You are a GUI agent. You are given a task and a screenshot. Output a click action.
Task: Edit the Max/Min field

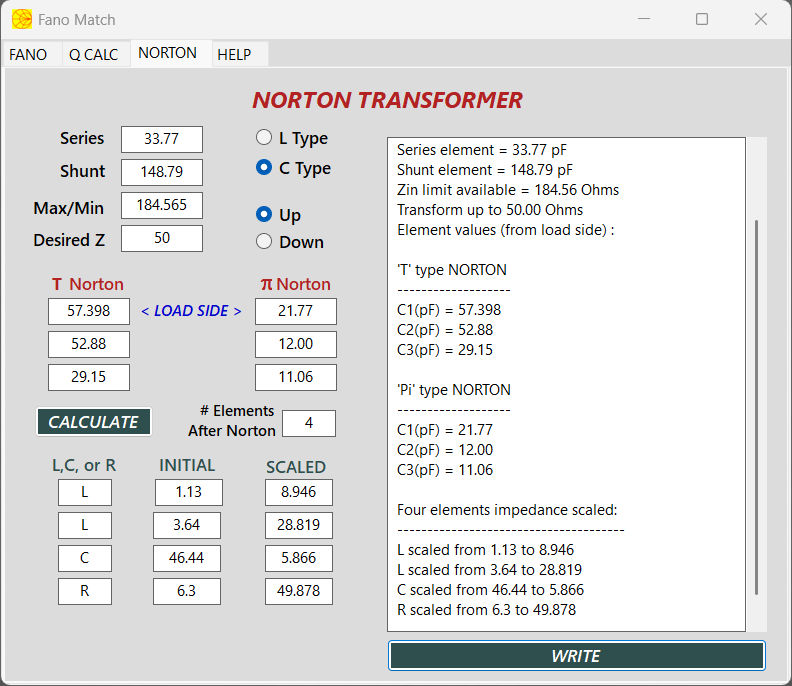pos(161,206)
